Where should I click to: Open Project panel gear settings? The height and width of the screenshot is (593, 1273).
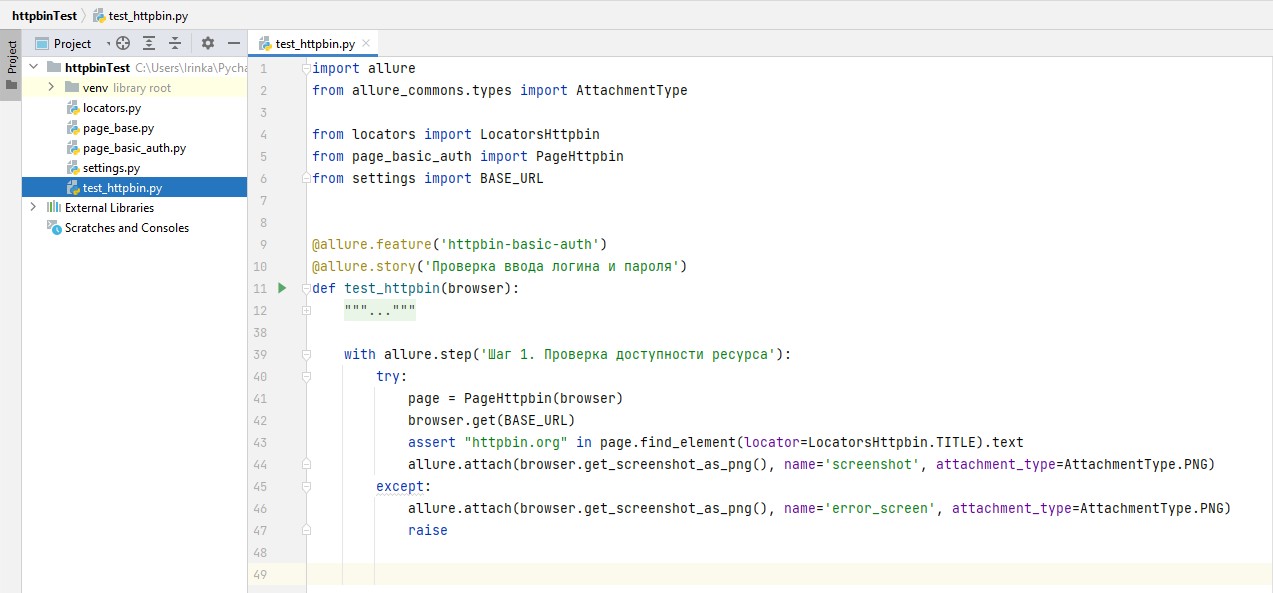click(x=208, y=43)
